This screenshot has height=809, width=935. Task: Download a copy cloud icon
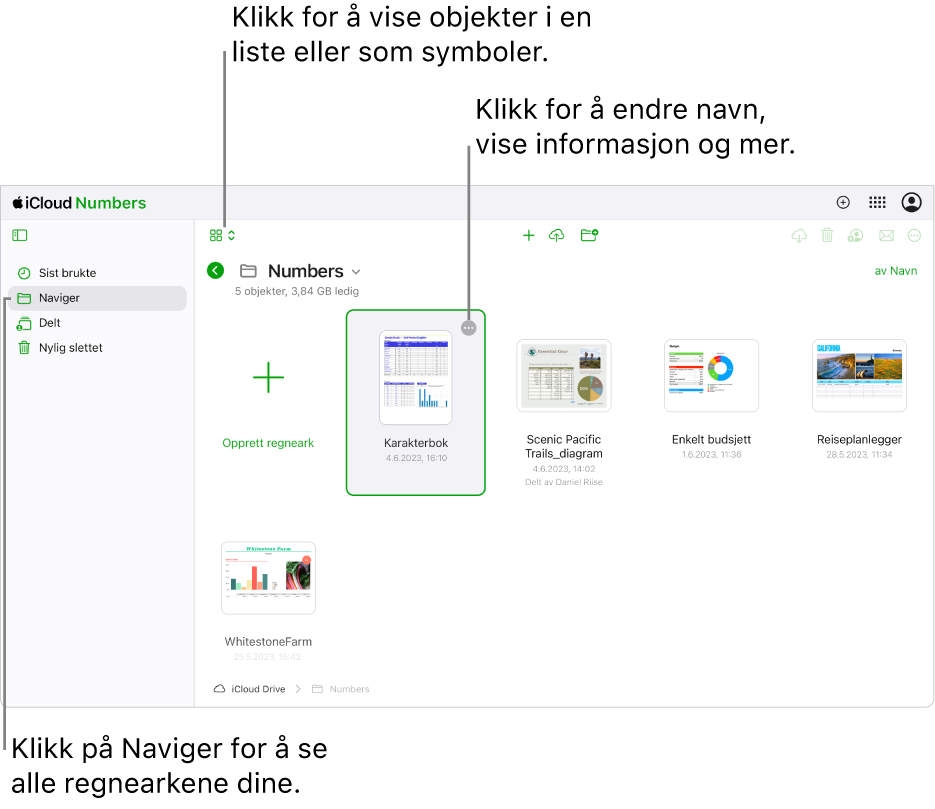799,235
